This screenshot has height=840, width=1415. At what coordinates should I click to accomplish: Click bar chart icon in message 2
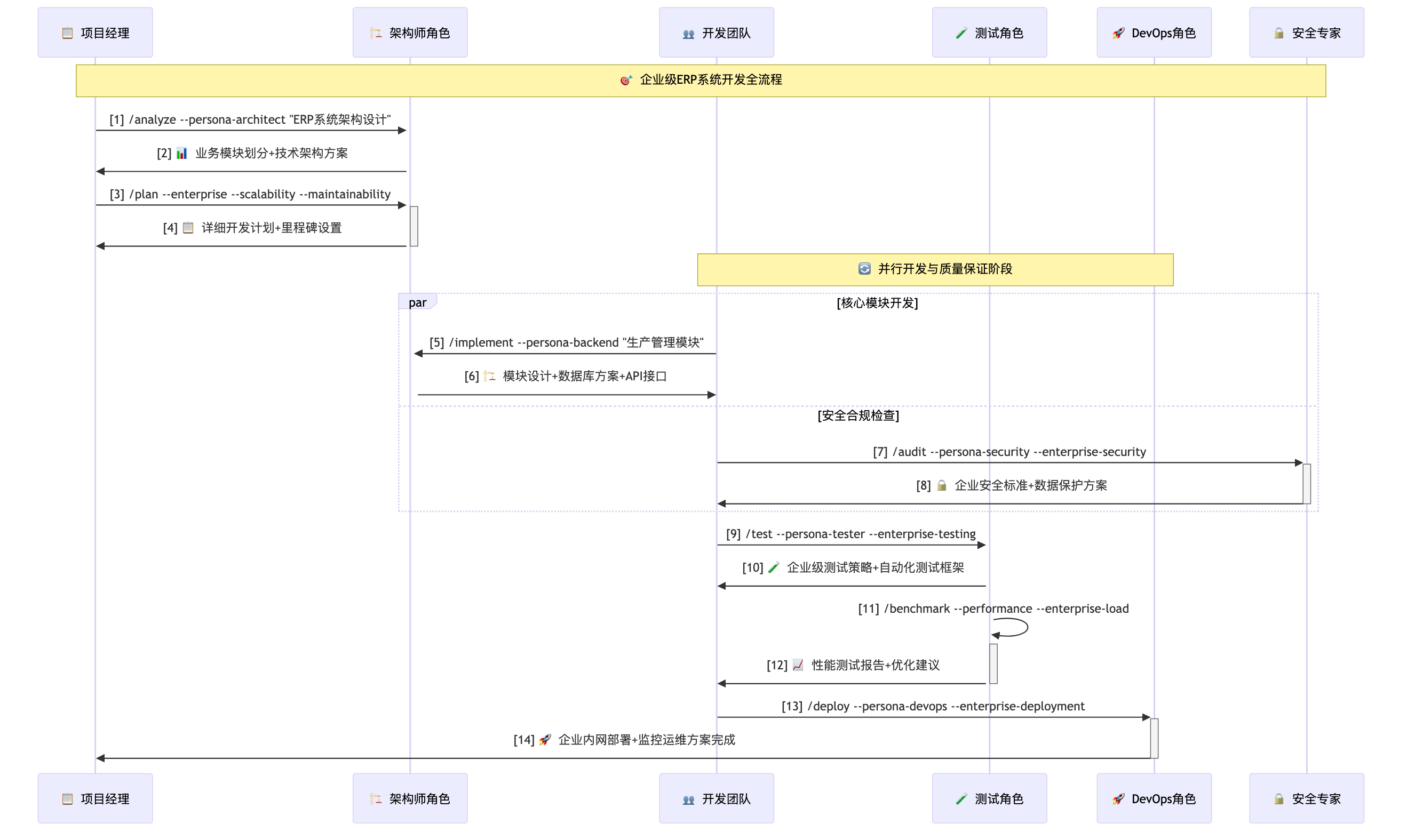click(x=182, y=154)
